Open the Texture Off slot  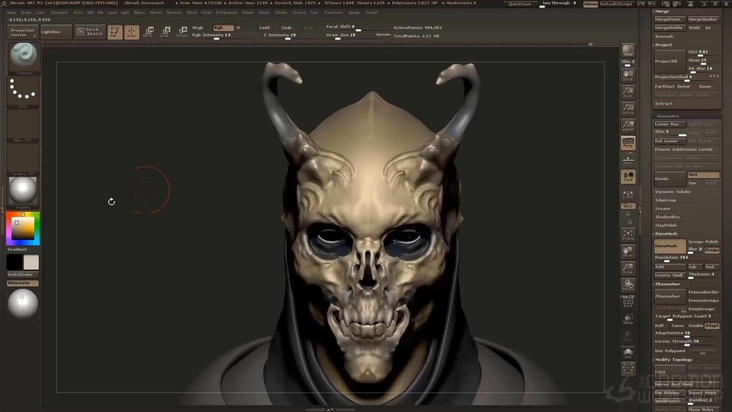tap(23, 159)
